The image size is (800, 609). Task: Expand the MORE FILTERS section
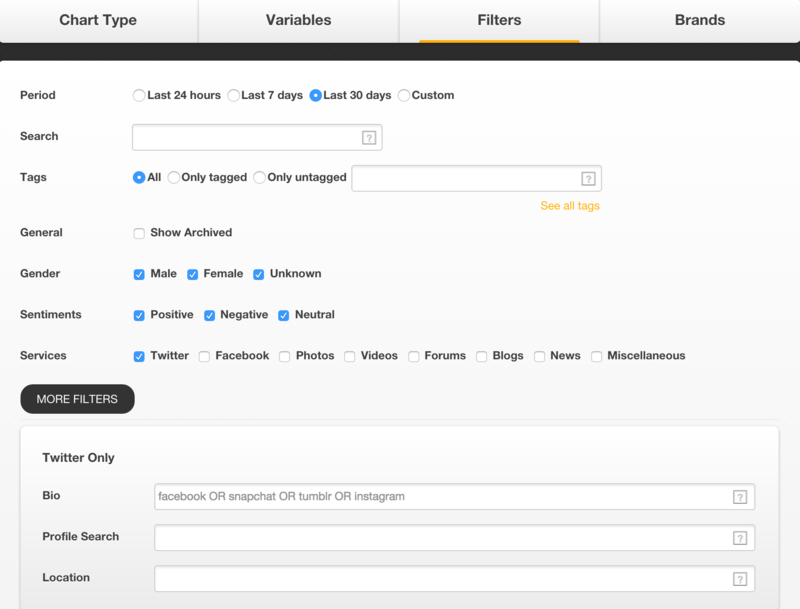click(77, 399)
